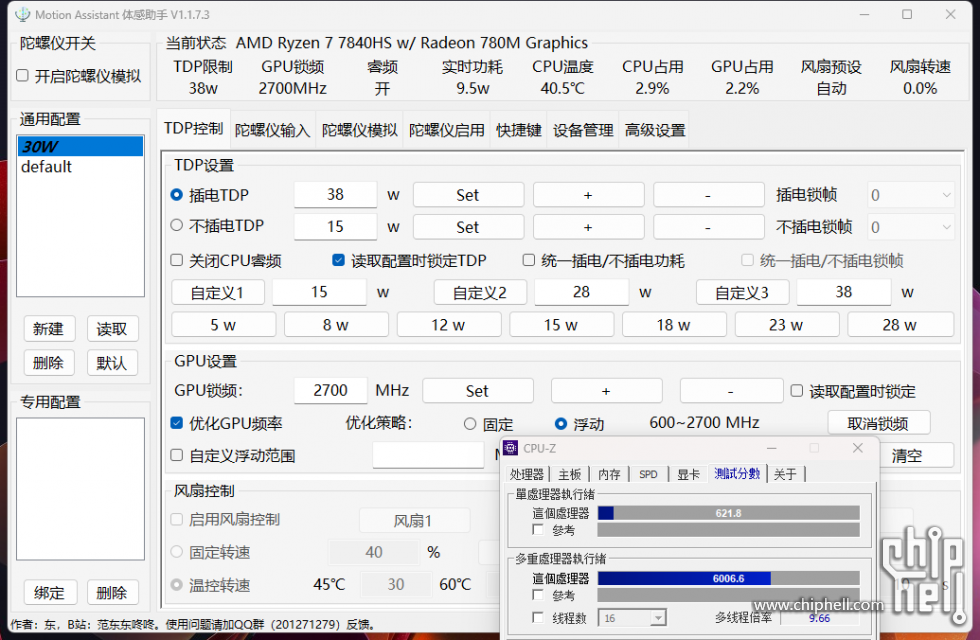Enable 自定义浮动范围 checkbox
The width and height of the screenshot is (980, 640).
click(177, 455)
